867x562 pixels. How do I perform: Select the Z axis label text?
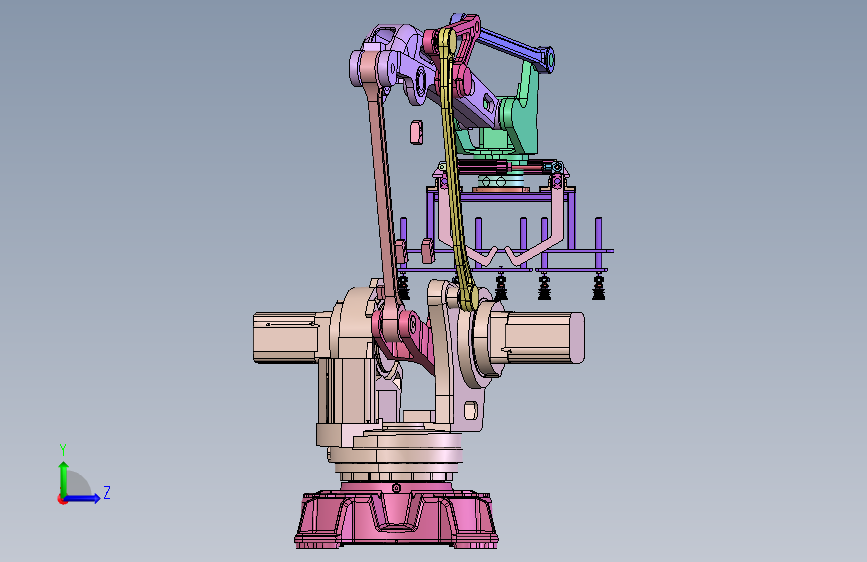tap(107, 492)
